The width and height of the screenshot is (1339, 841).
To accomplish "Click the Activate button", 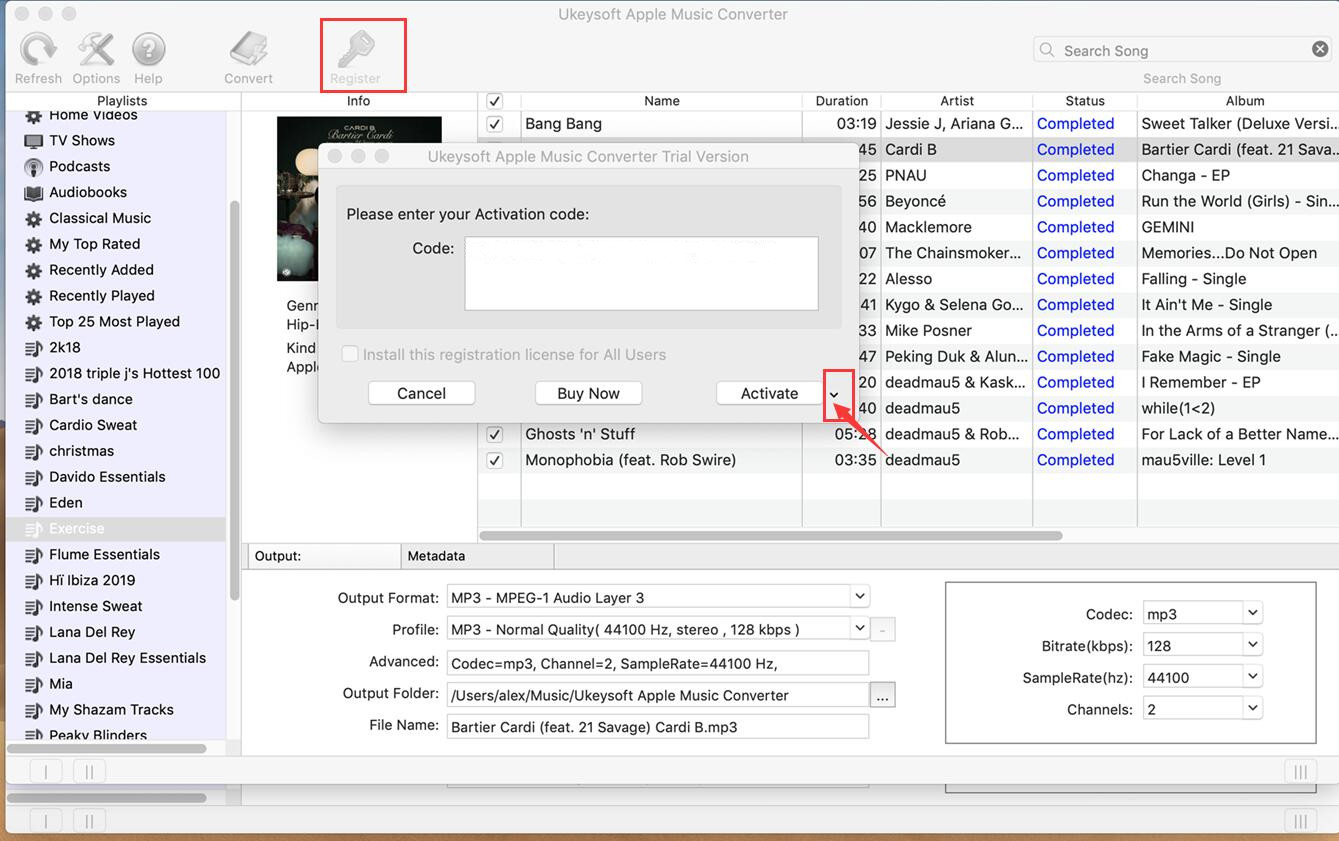I will [769, 393].
